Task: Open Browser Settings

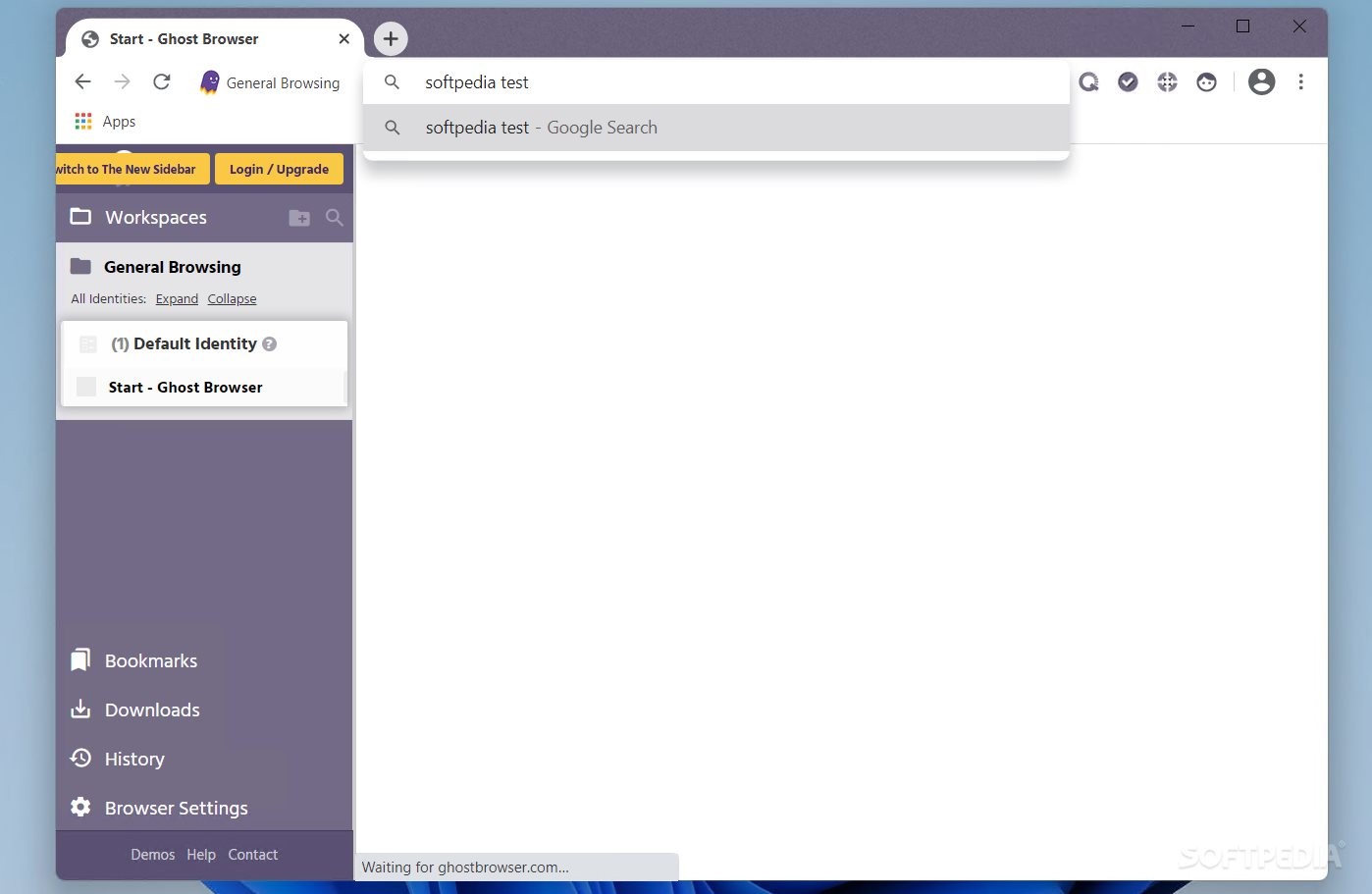Action: coord(177,809)
